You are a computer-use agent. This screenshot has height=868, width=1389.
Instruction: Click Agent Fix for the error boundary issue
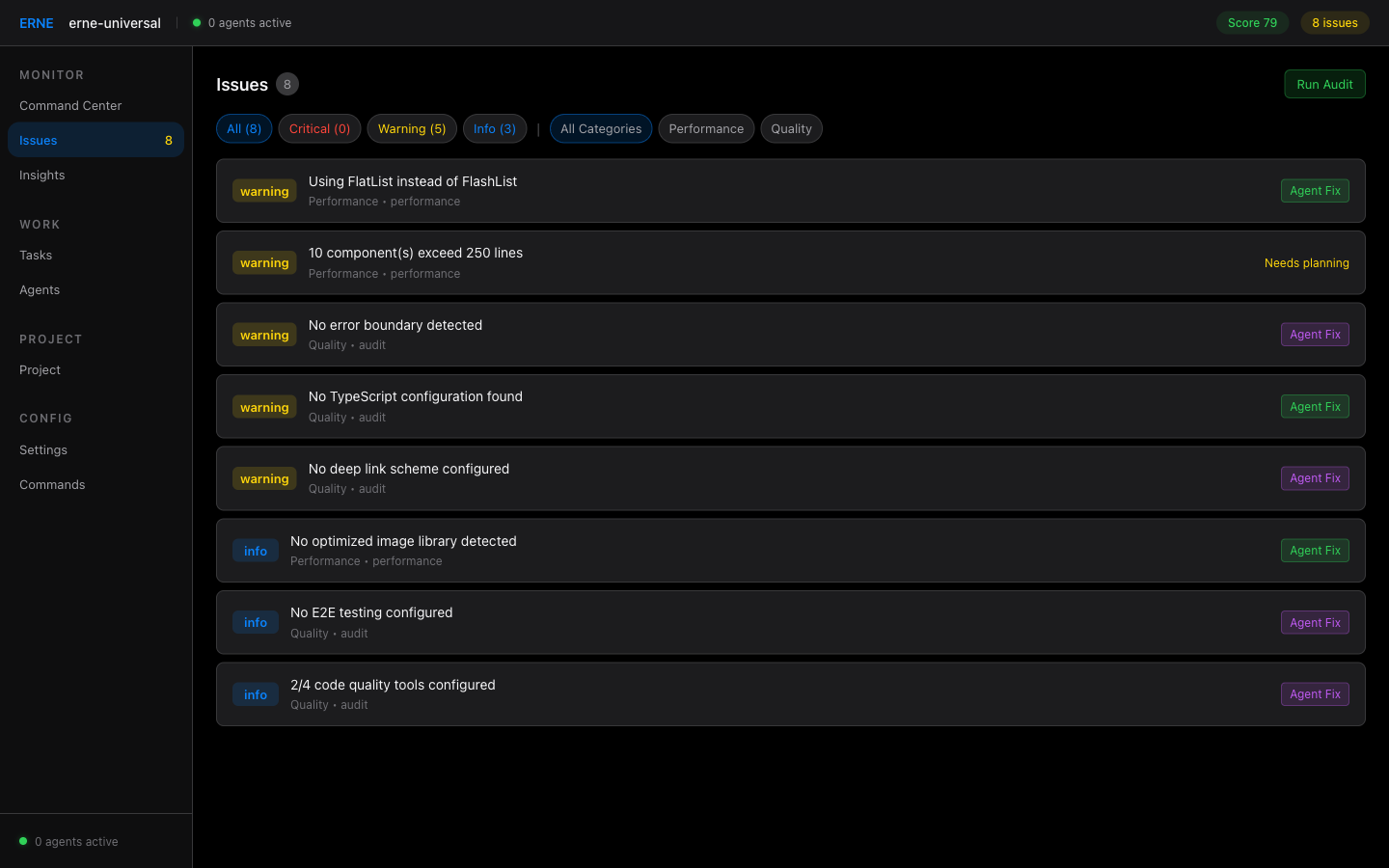1315,334
